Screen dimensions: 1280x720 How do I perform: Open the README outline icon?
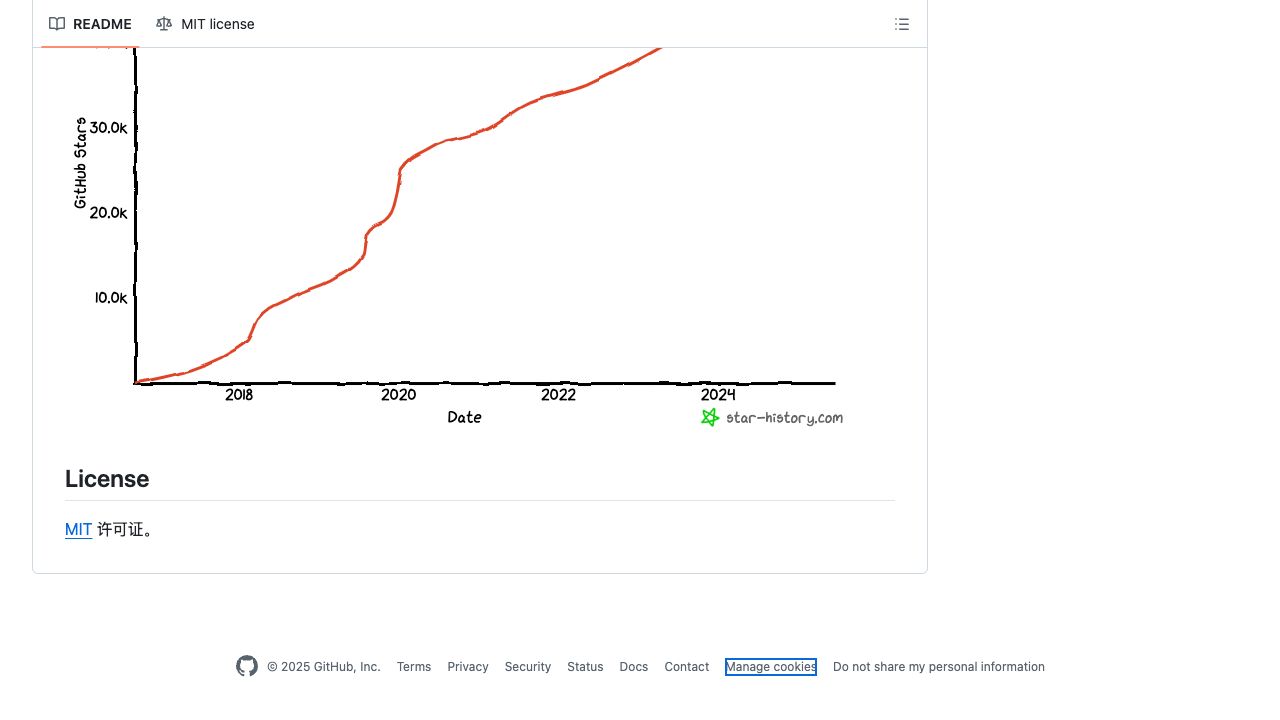point(902,24)
